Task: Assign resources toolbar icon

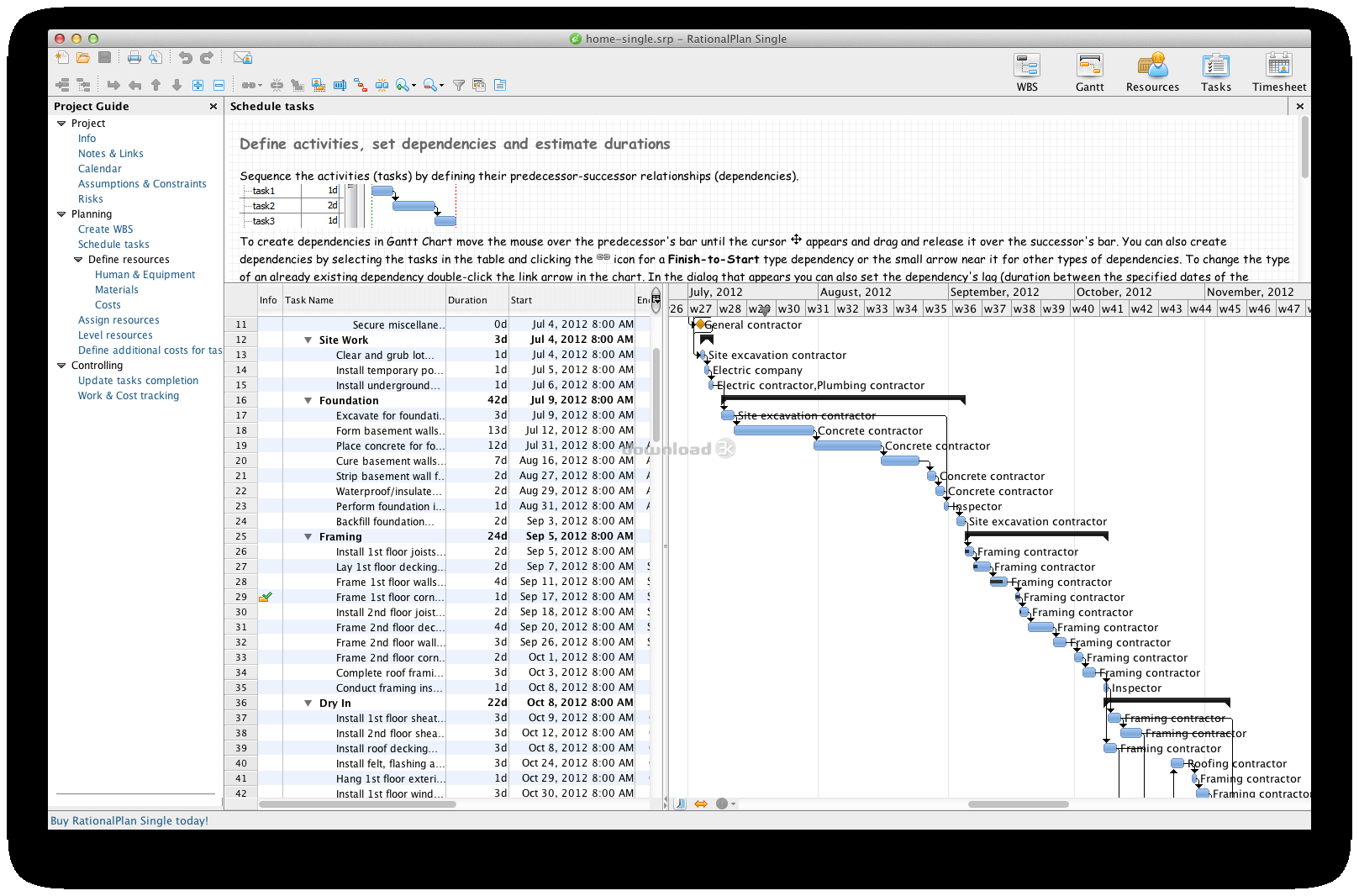Action: 318,85
